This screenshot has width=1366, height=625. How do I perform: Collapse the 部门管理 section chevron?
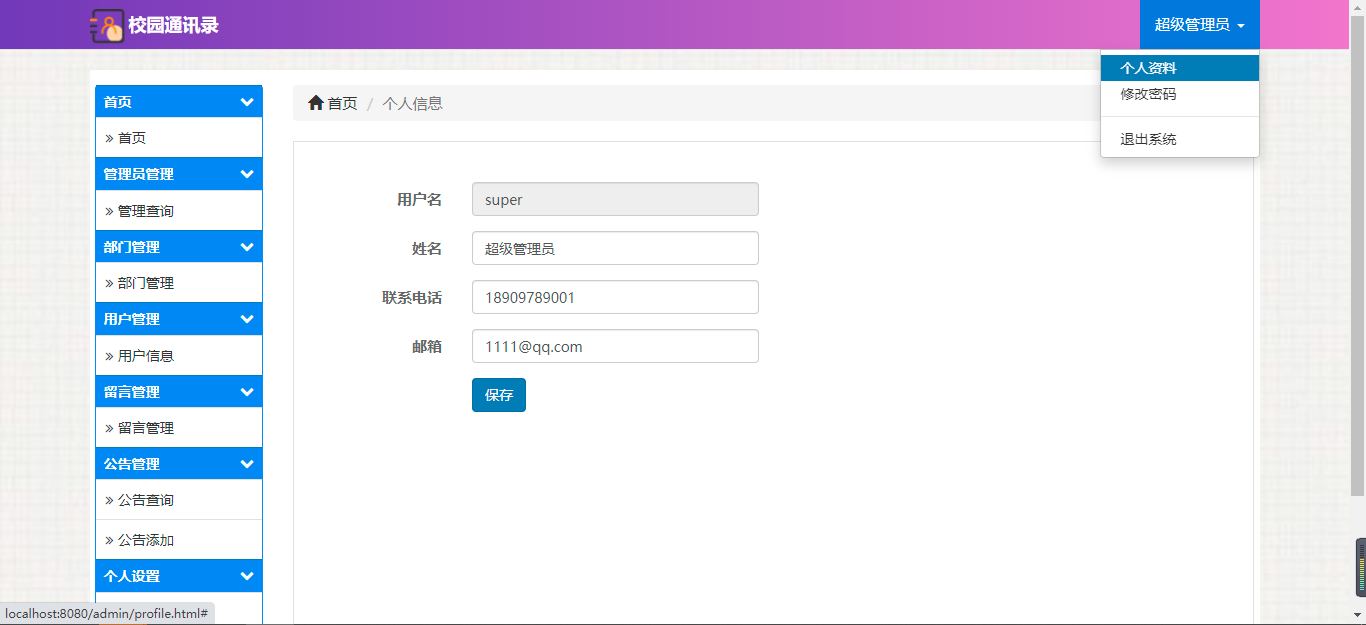(247, 247)
